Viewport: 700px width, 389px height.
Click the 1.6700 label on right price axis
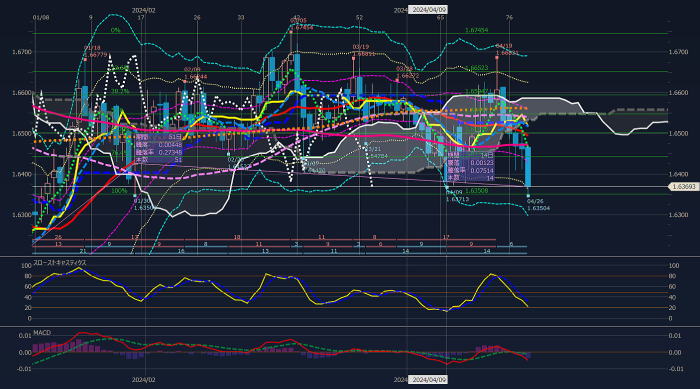tap(679, 52)
